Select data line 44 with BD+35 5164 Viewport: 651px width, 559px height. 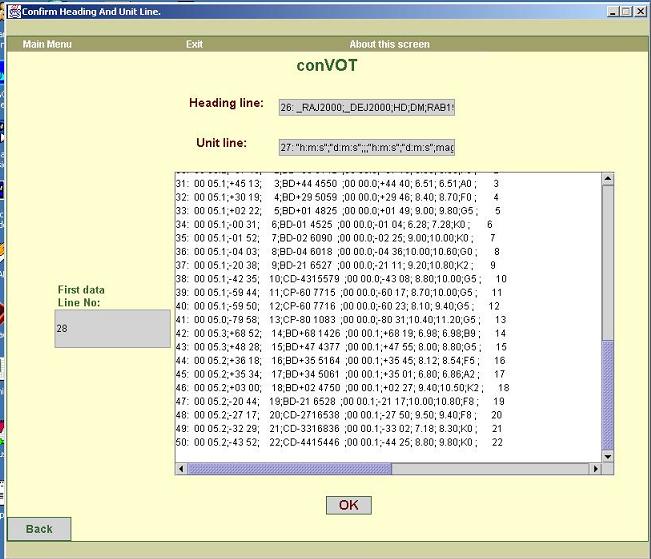pos(340,361)
